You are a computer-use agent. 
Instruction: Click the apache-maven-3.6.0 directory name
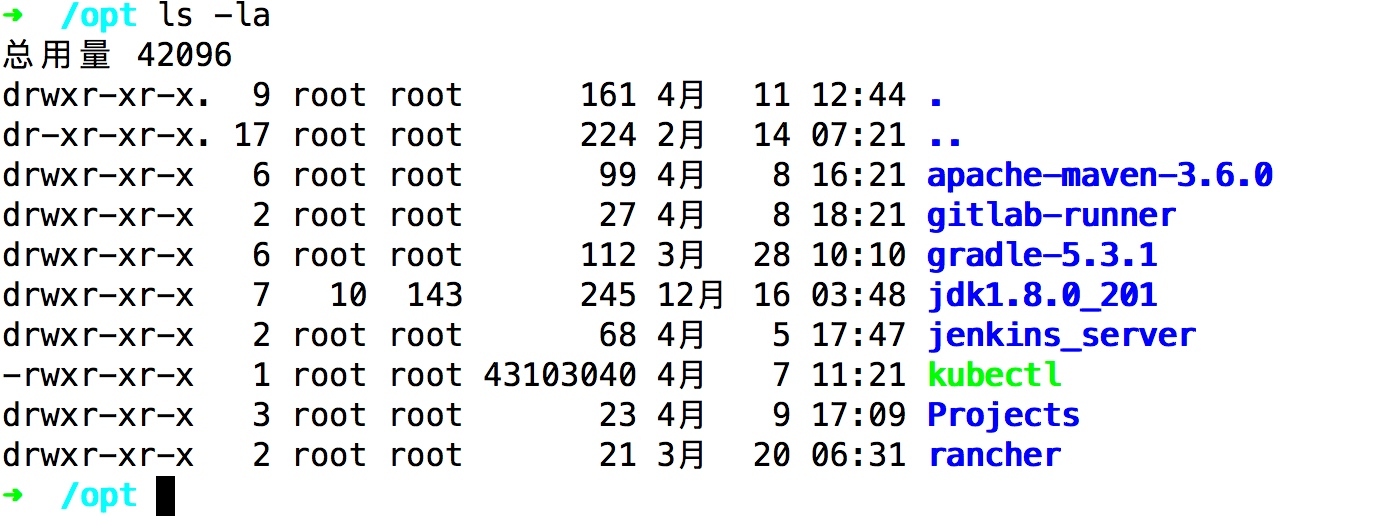(1099, 175)
